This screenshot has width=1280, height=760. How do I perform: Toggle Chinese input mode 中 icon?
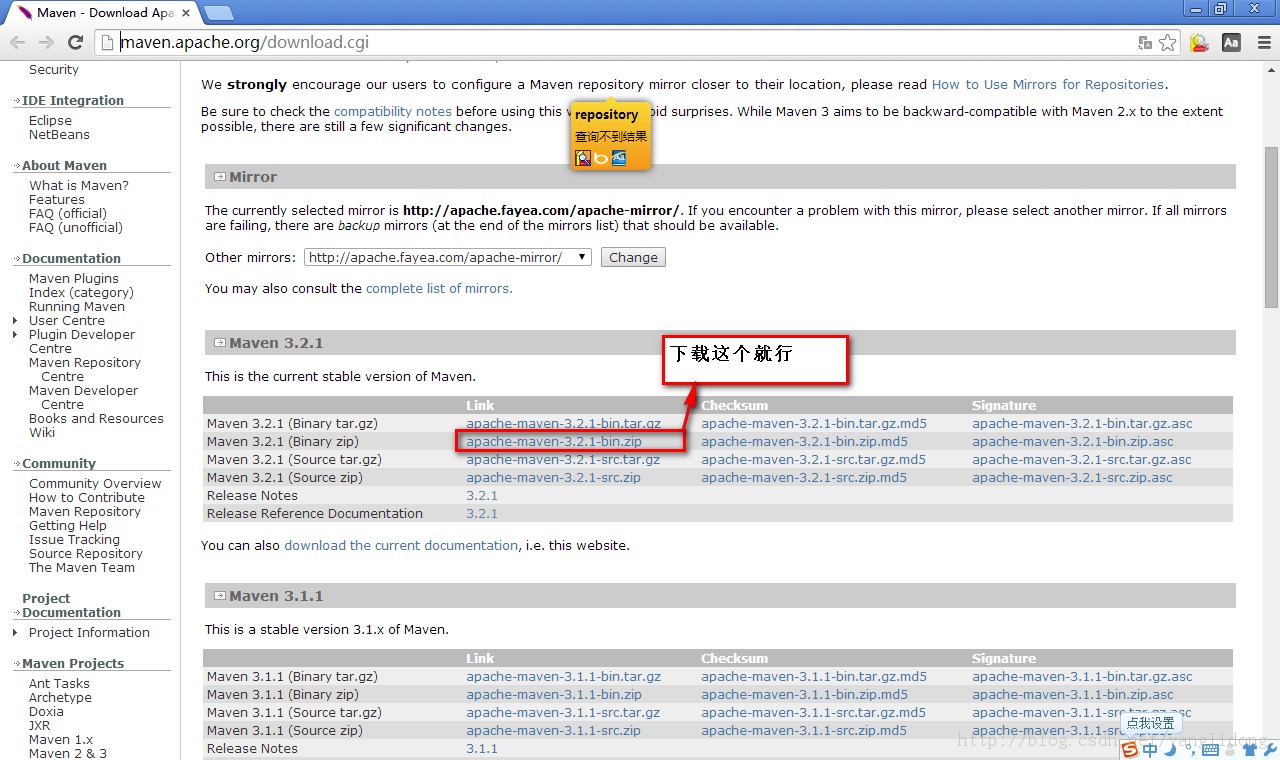pyautogui.click(x=1150, y=749)
